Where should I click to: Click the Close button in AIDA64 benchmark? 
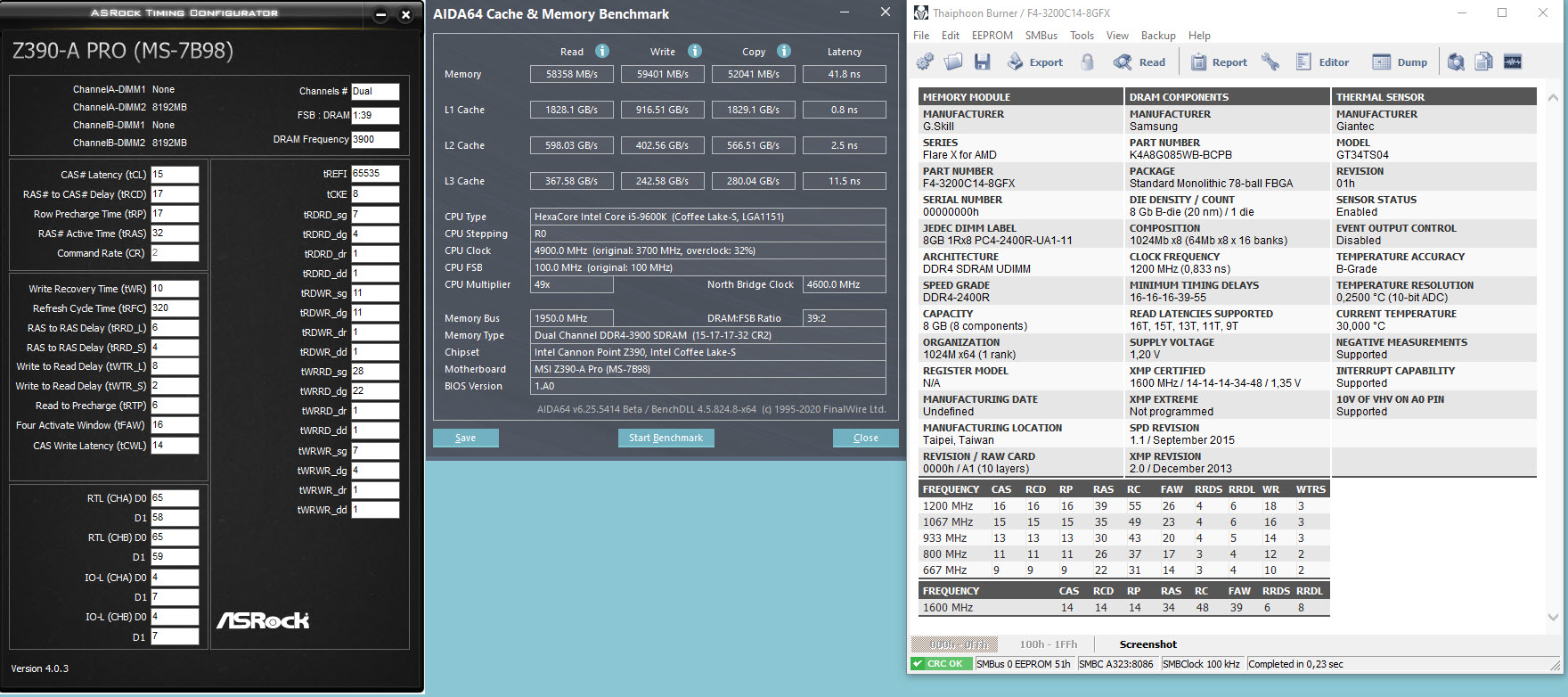pos(865,438)
